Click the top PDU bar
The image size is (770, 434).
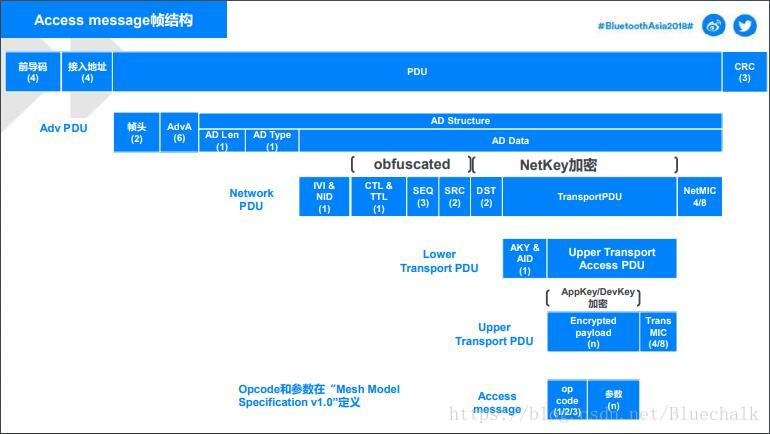click(x=417, y=72)
